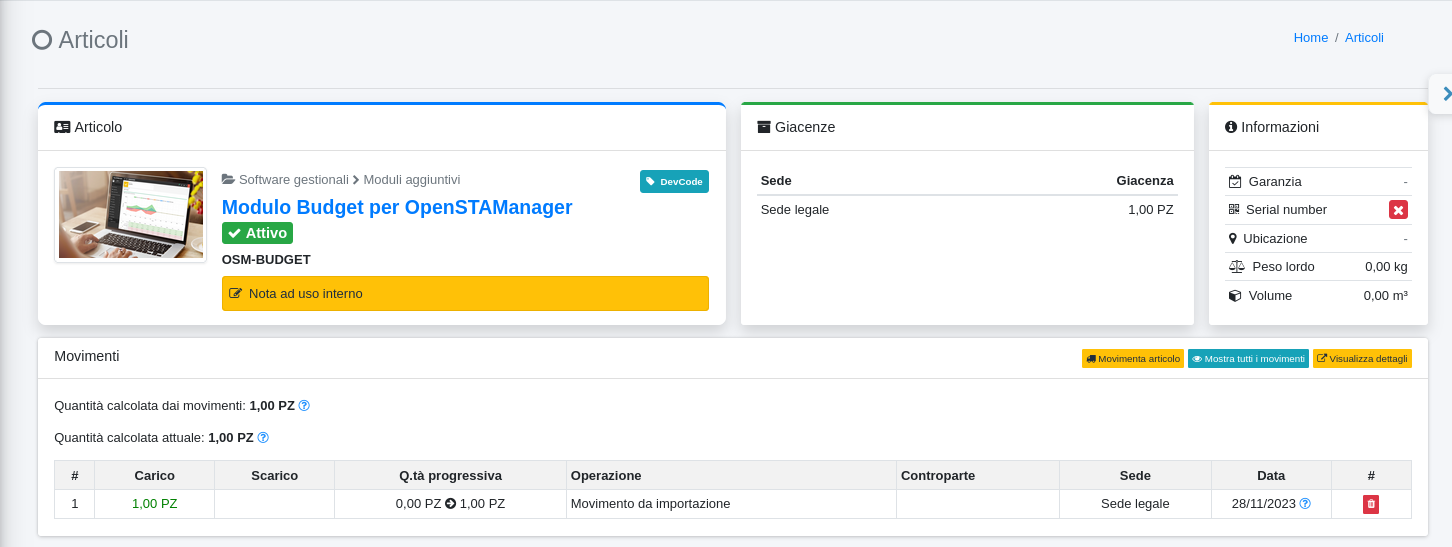Screen dimensions: 1452x547
Task: Click the Scarico column header
Action: coord(275,475)
